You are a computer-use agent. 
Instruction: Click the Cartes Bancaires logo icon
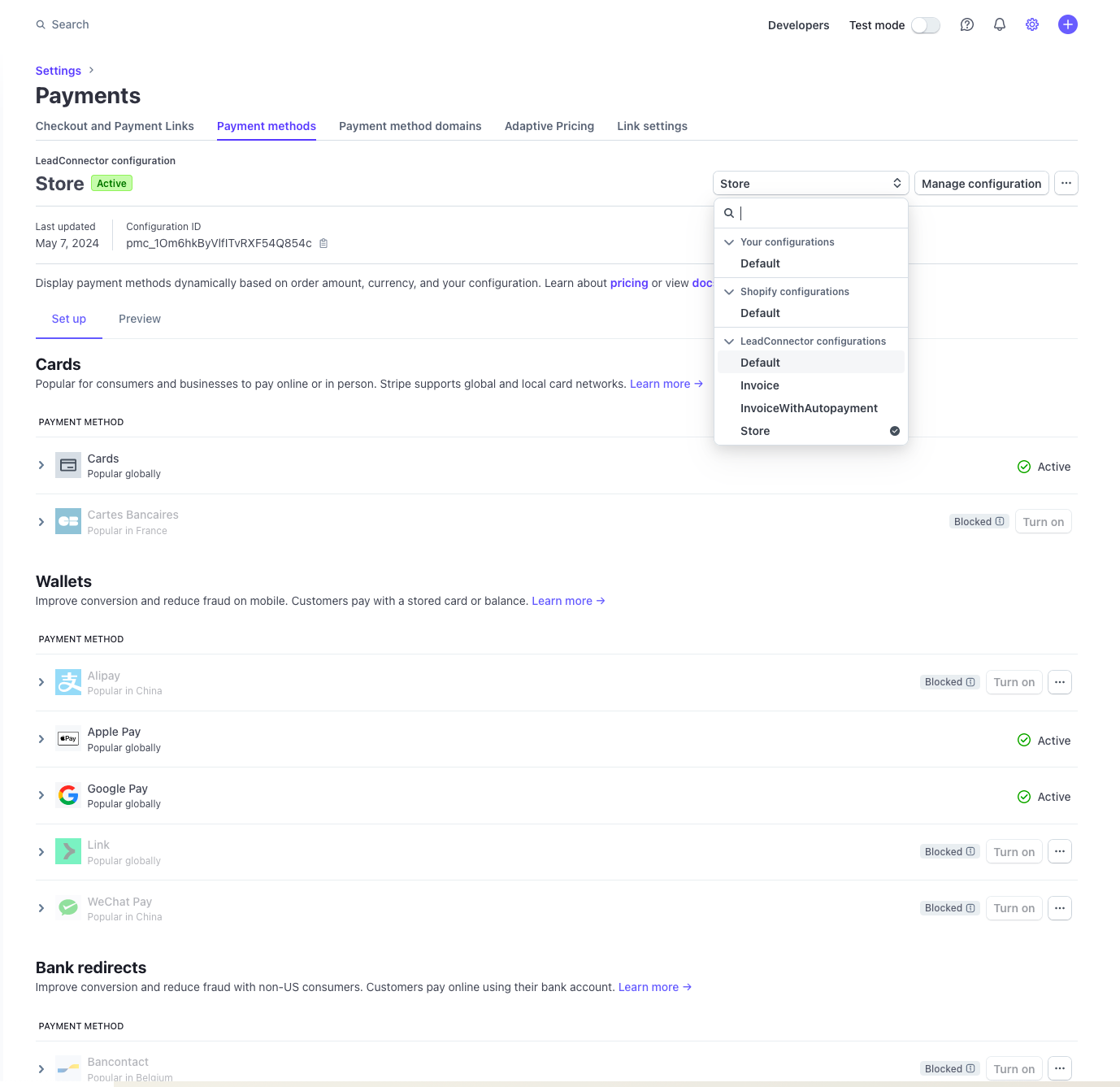(x=68, y=522)
